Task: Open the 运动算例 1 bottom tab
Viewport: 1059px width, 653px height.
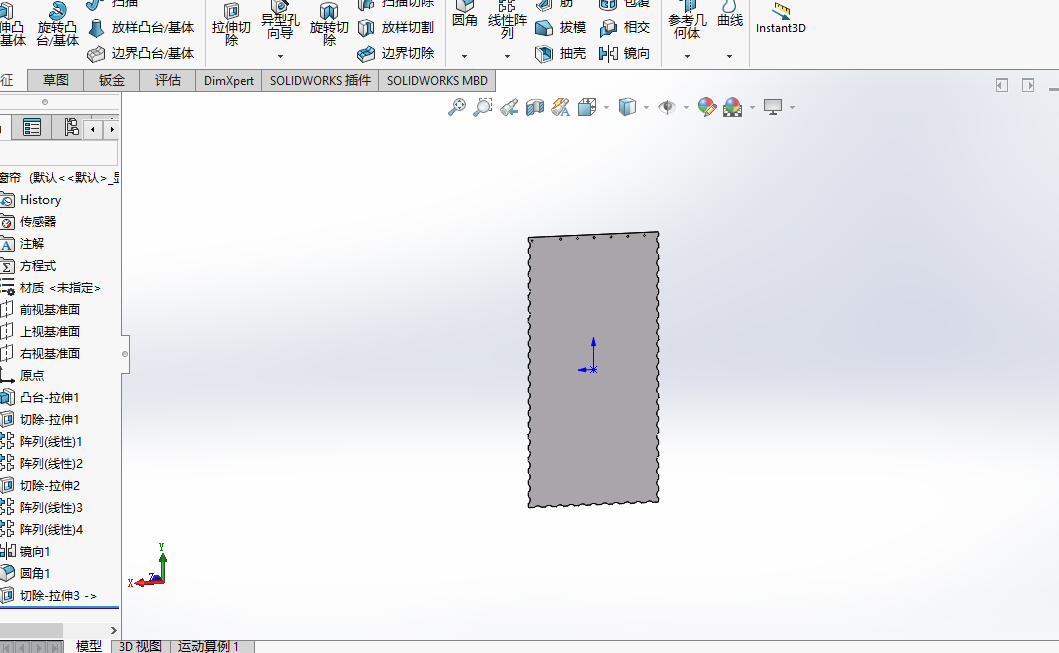Action: tap(209, 646)
